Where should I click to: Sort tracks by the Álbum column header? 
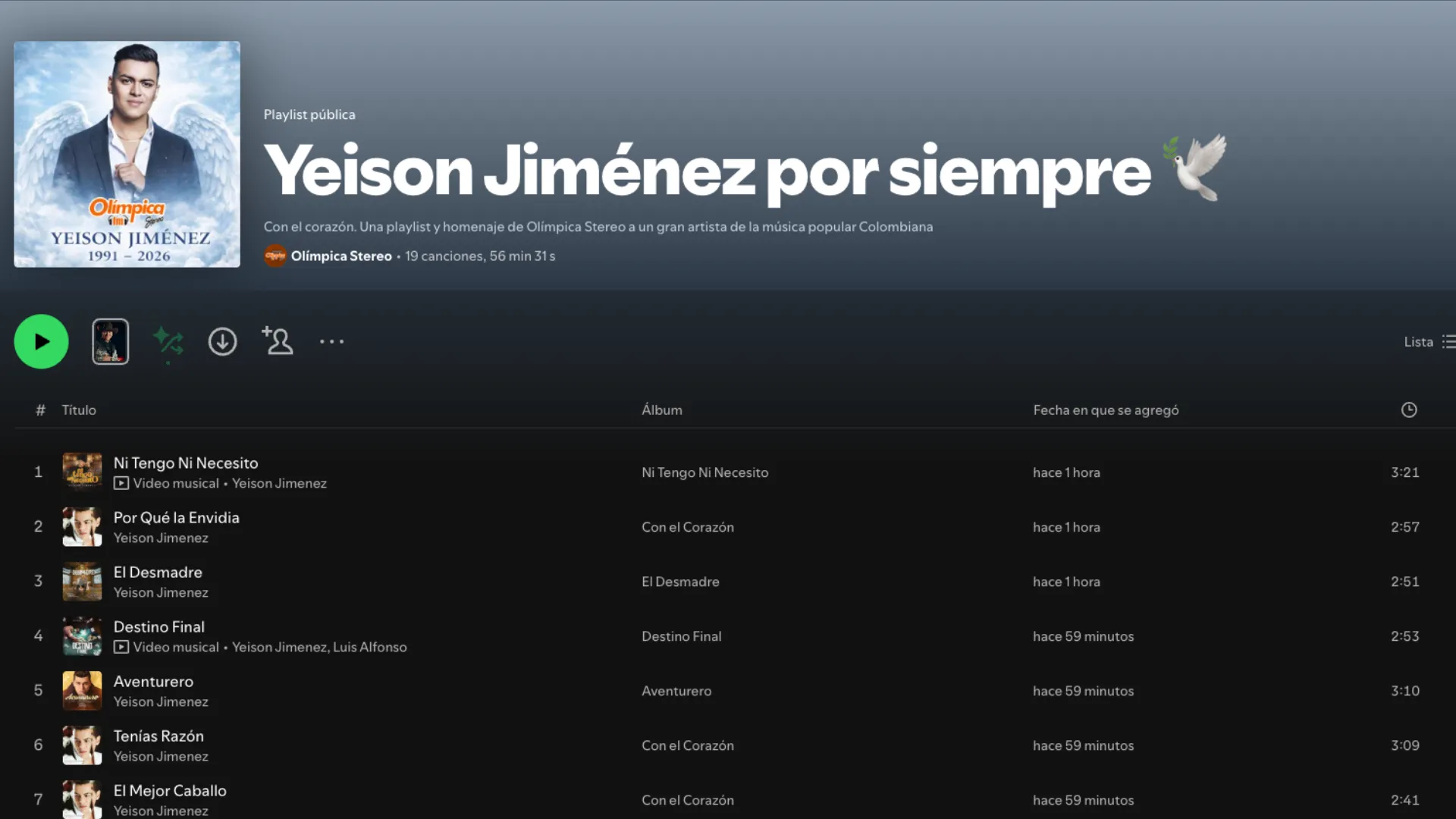click(x=661, y=409)
